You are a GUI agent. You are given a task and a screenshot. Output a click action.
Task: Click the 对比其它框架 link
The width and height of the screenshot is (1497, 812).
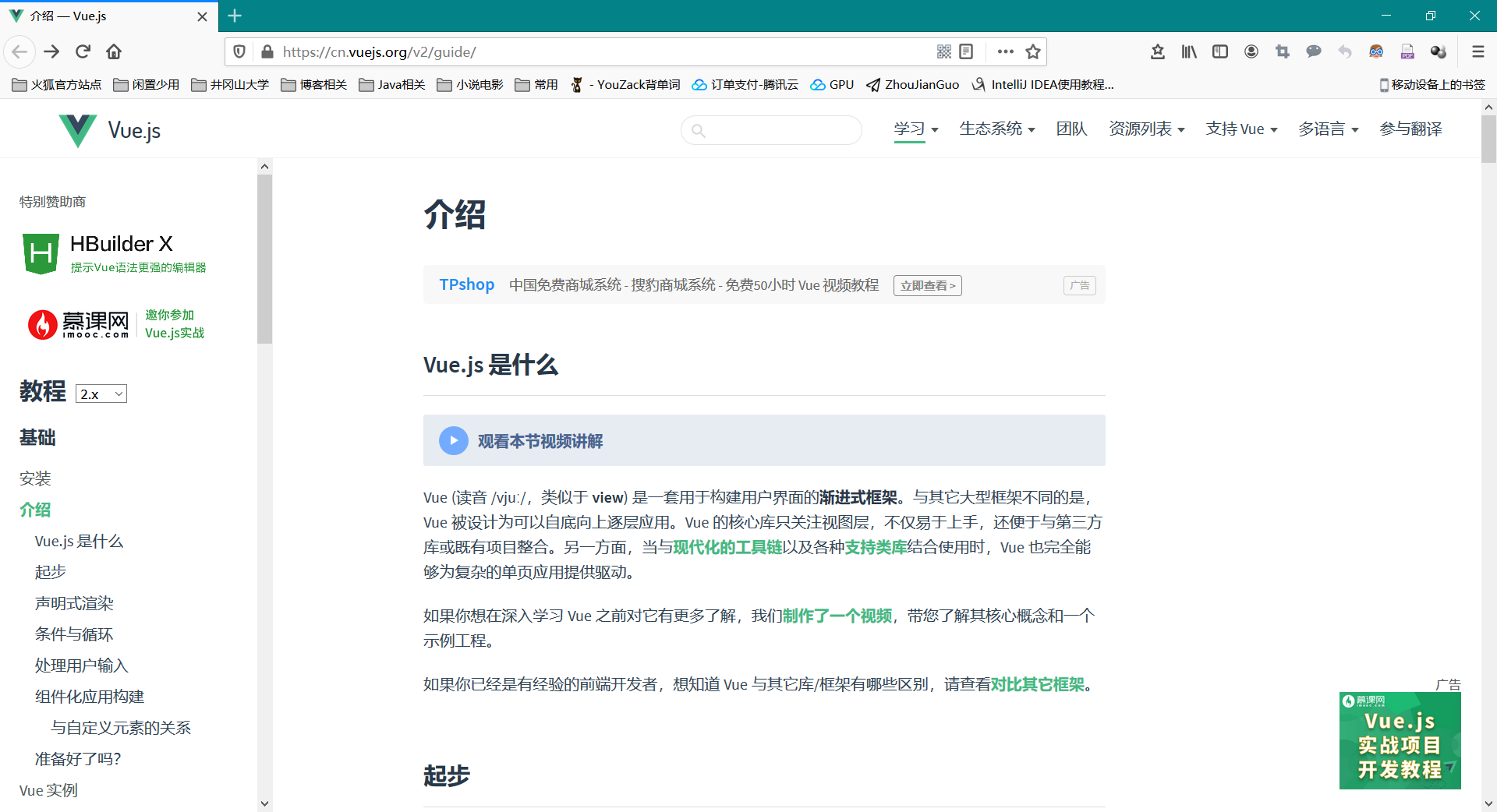point(1037,684)
